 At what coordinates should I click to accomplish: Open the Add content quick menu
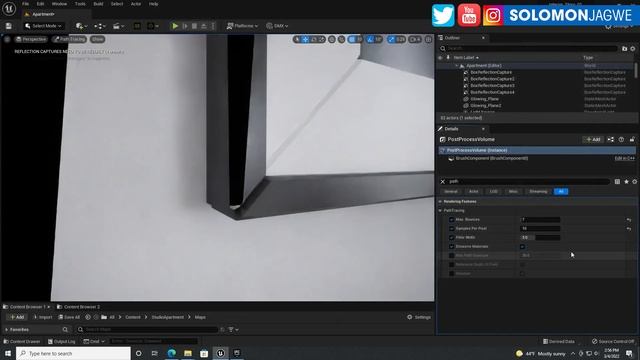point(81,26)
